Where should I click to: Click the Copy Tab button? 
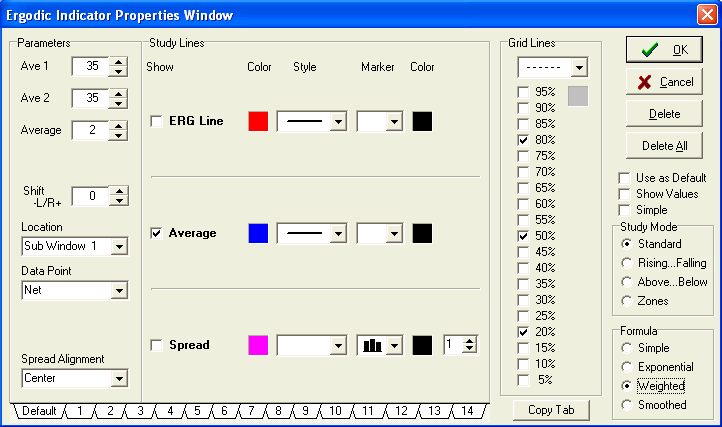click(554, 411)
